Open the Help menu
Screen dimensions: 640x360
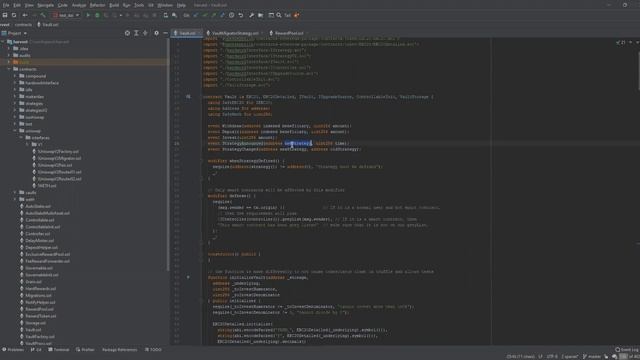tap(181, 5)
